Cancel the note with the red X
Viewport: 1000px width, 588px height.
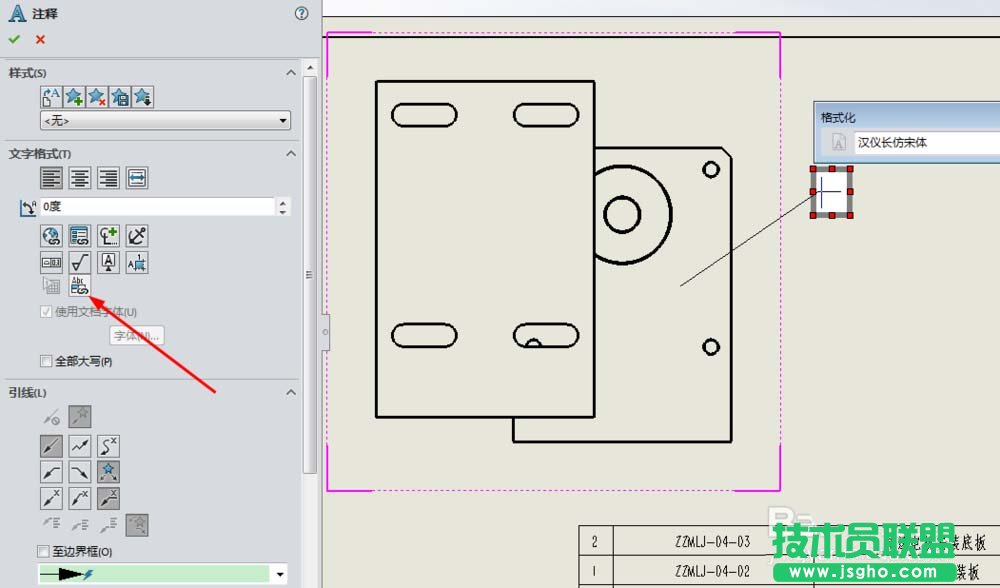pos(40,40)
